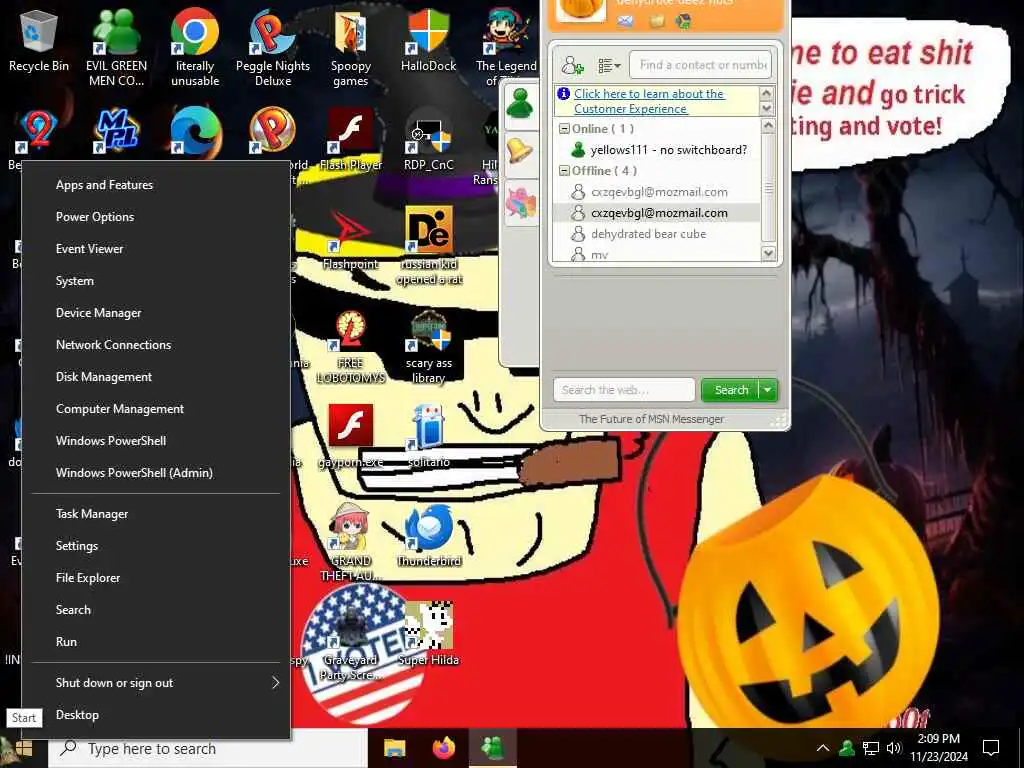1024x768 pixels.
Task: Select the Microsoft Edge desktop icon
Action: 195,131
